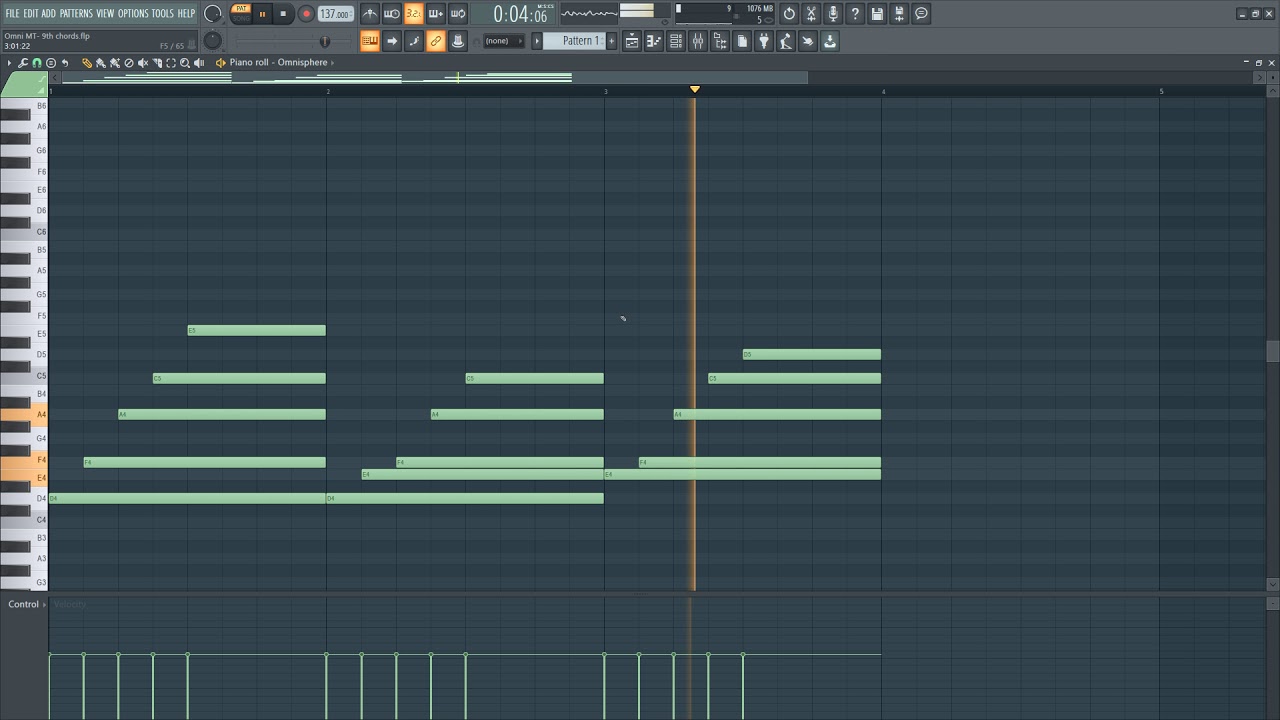This screenshot has height=720, width=1280.
Task: Toggle wait for input to start playing
Action: click(392, 14)
